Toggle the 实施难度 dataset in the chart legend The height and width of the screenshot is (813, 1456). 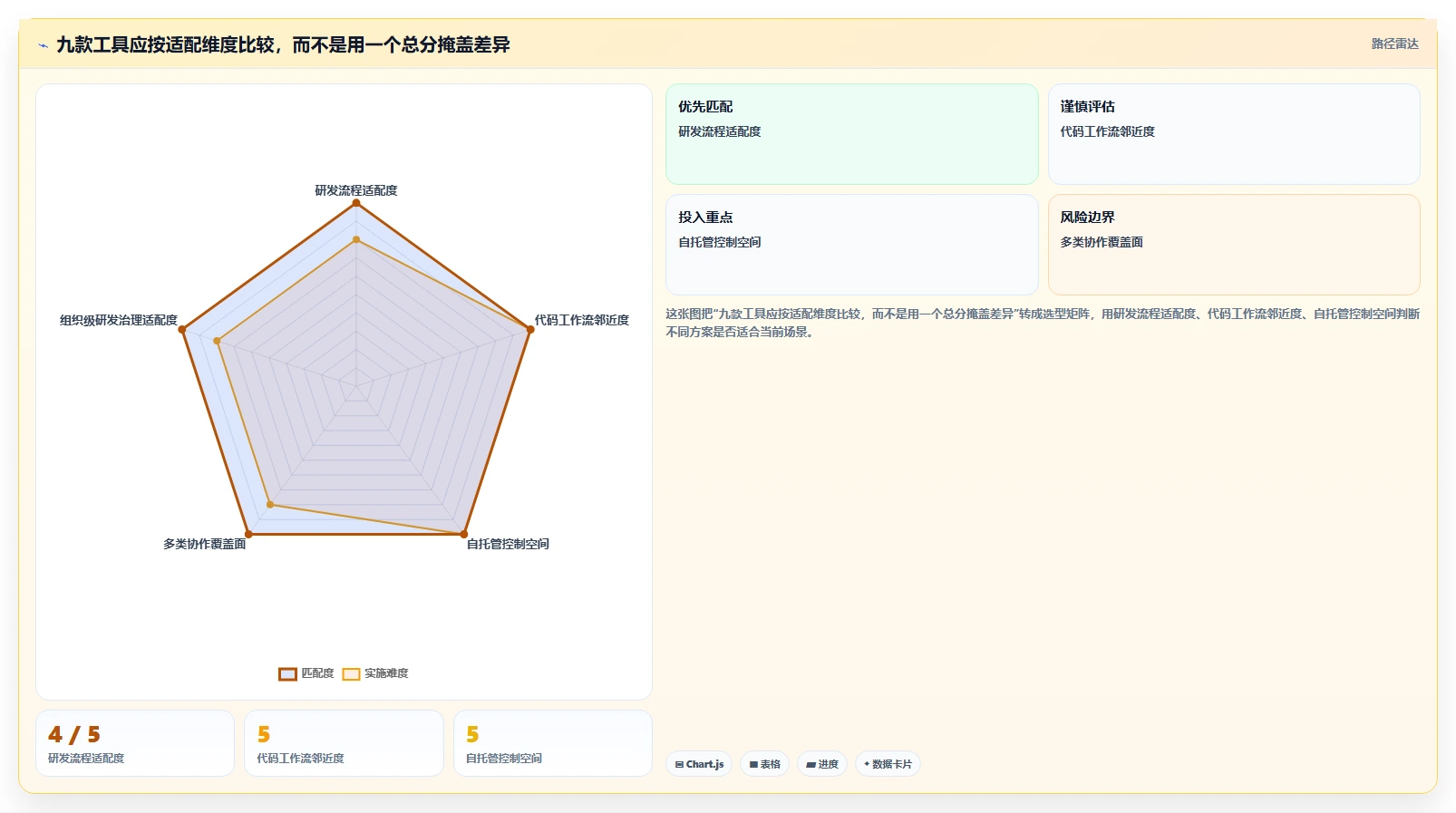tap(375, 673)
